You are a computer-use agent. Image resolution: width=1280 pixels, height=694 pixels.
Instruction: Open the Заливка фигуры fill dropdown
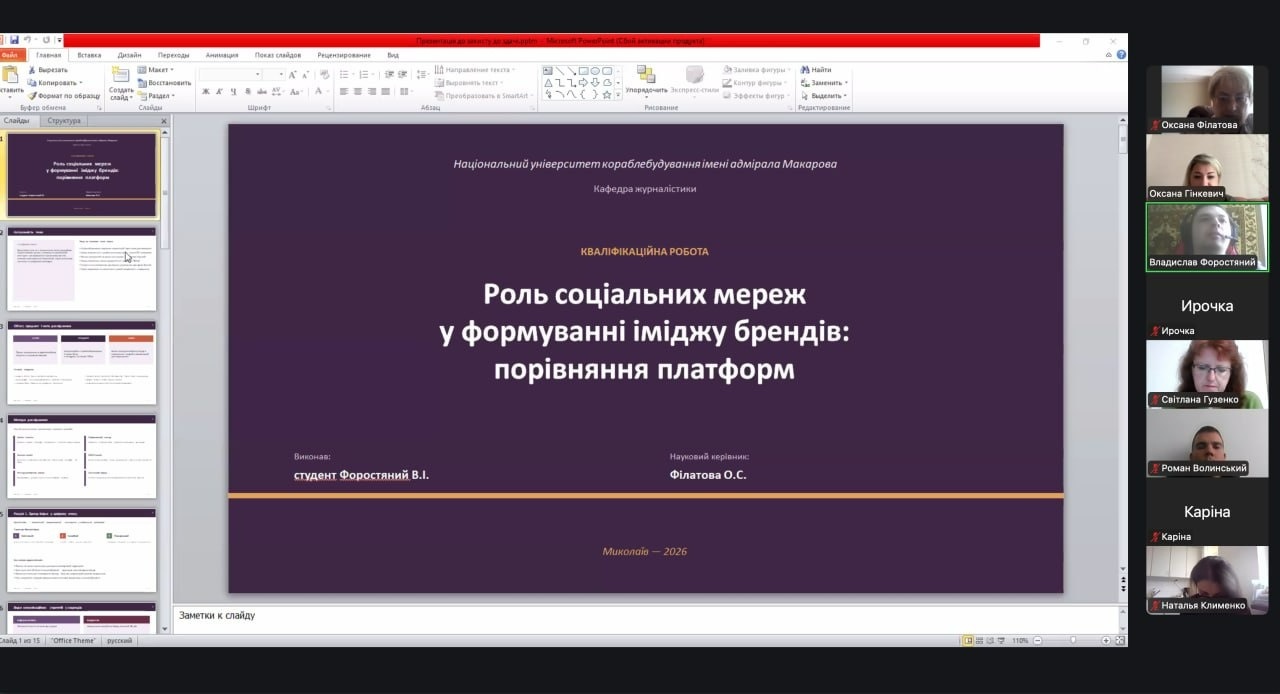point(756,70)
